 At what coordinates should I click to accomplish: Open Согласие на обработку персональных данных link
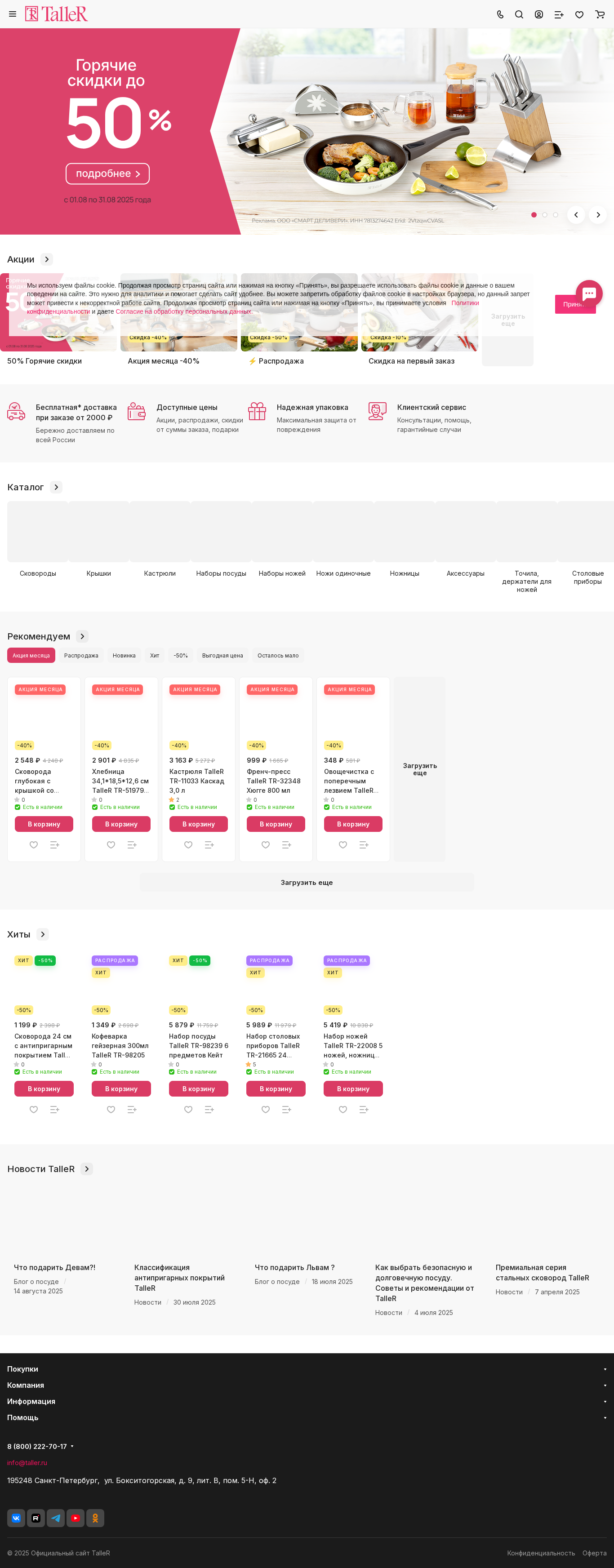coord(184,311)
